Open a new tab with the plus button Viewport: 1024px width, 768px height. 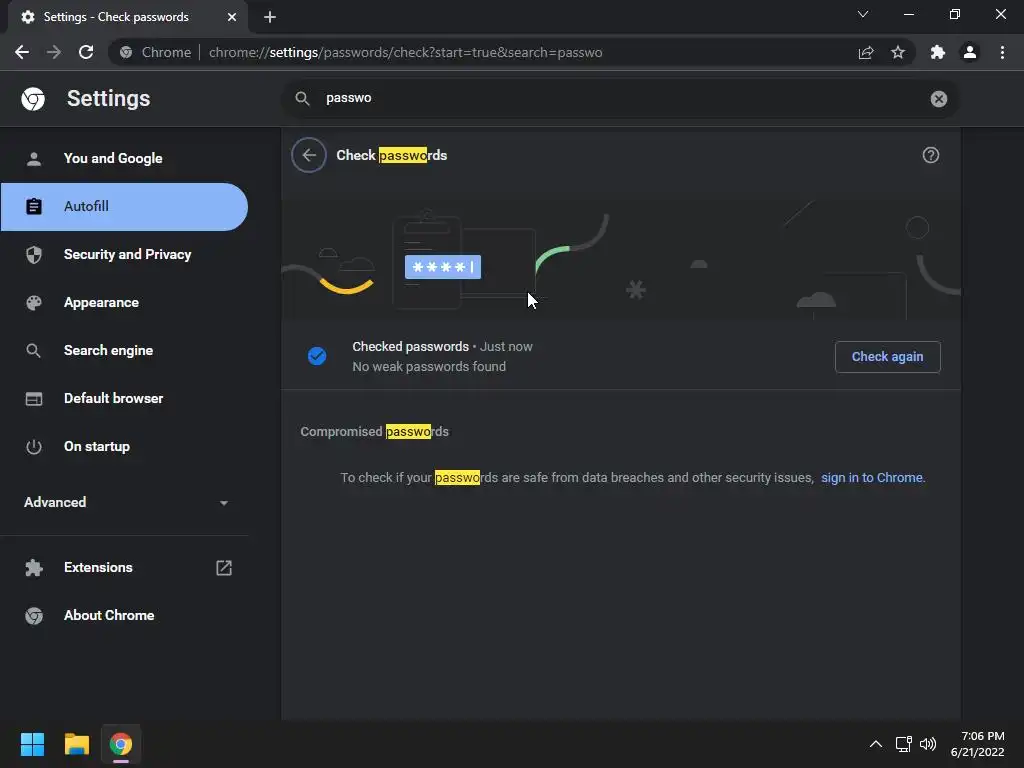click(270, 17)
